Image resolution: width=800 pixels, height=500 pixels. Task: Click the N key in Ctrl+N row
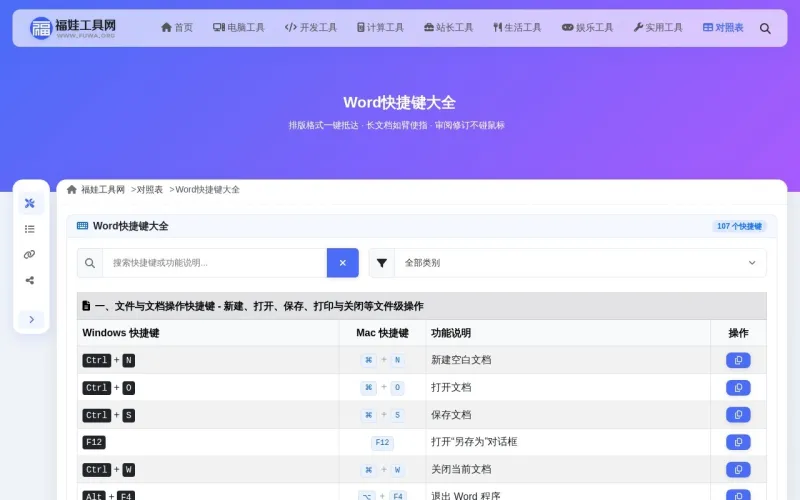[x=129, y=360]
